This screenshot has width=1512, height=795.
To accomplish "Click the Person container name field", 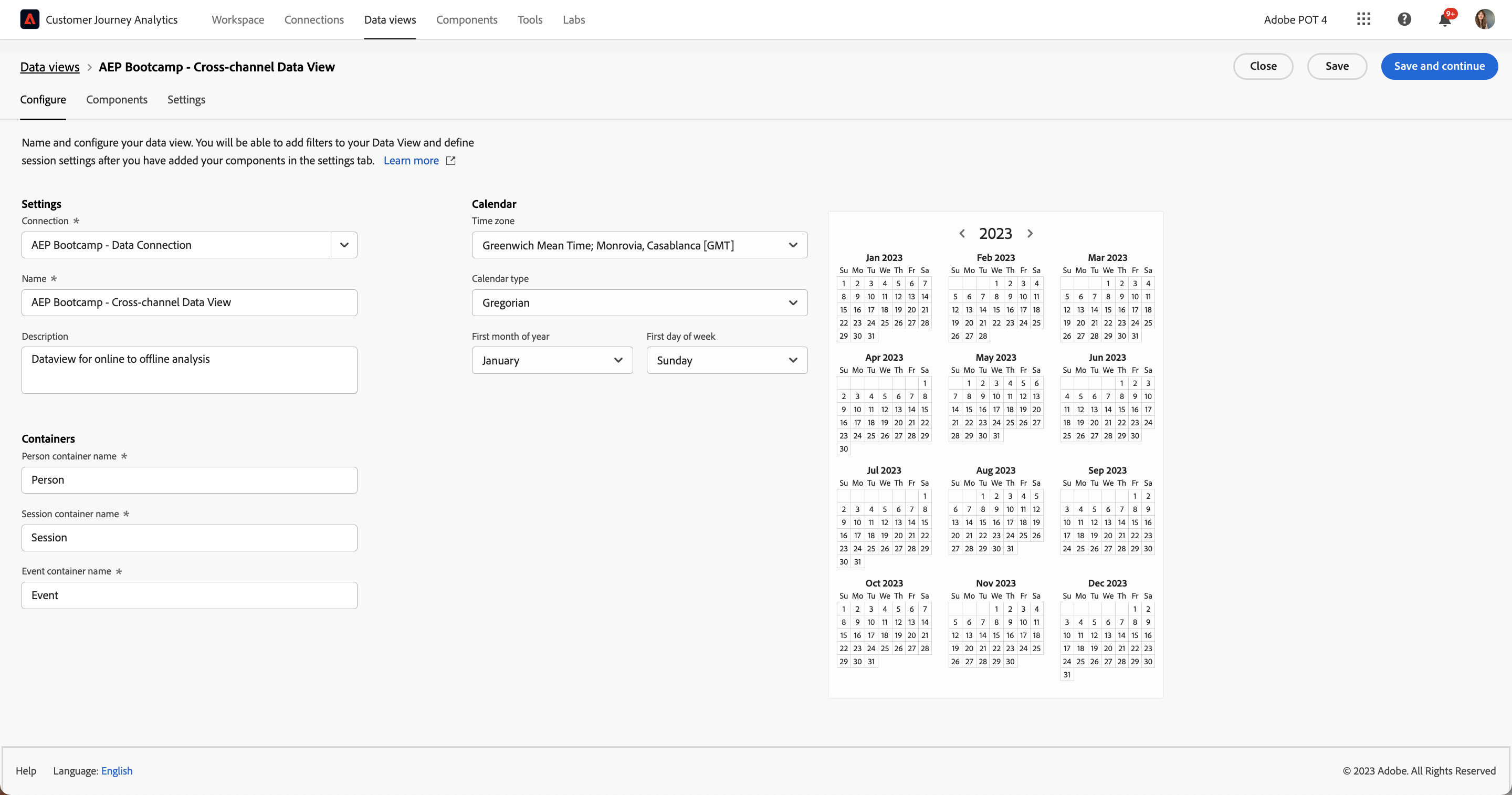I will click(x=189, y=480).
